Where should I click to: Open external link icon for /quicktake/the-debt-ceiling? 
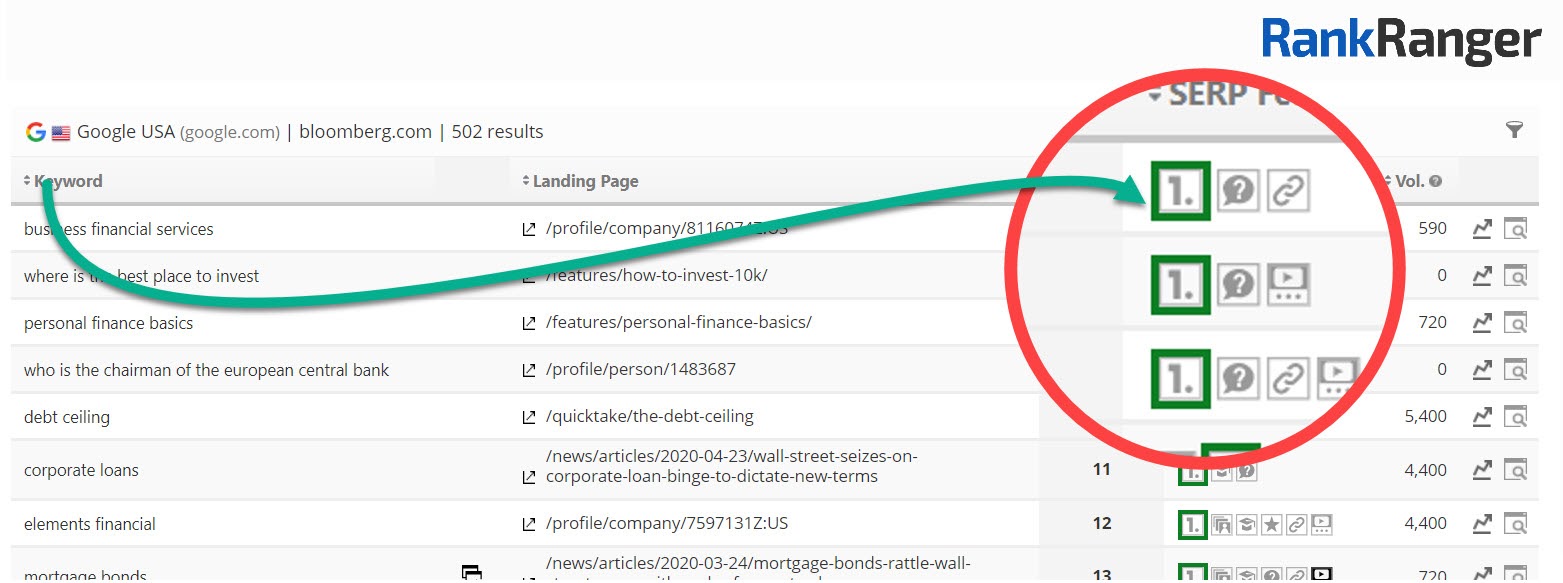coord(529,418)
